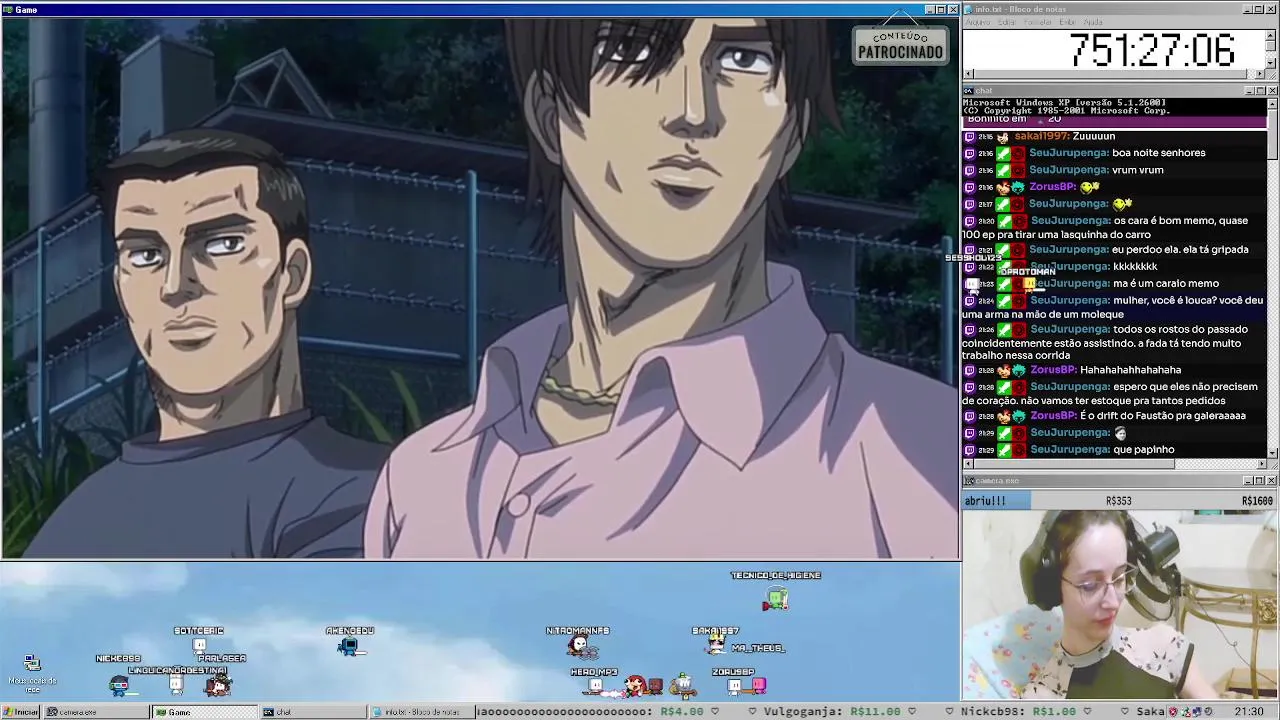Click the NICKCB98 avatar sprite
The image size is (1280, 720).
(x=119, y=685)
